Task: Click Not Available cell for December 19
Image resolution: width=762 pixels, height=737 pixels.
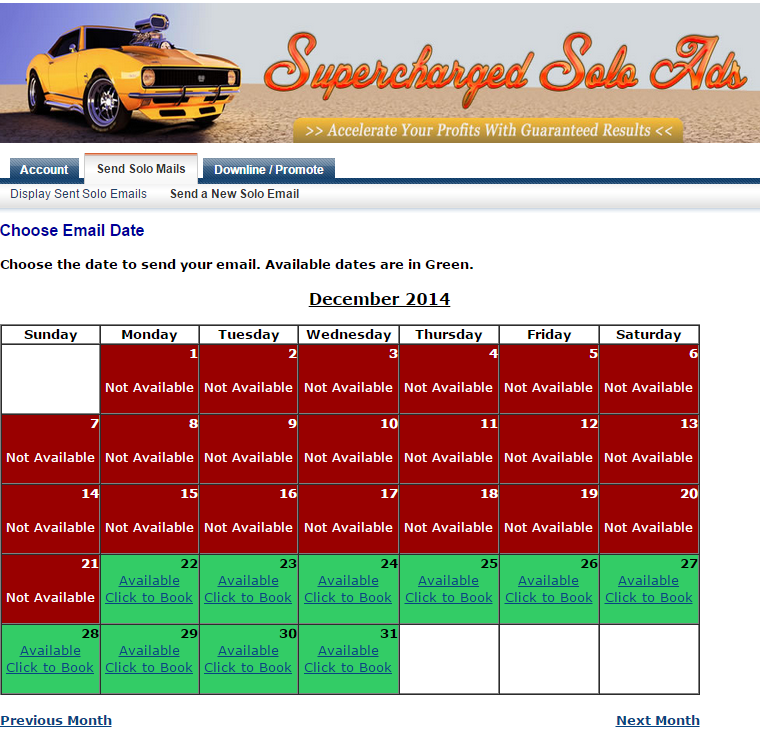Action: coord(549,519)
